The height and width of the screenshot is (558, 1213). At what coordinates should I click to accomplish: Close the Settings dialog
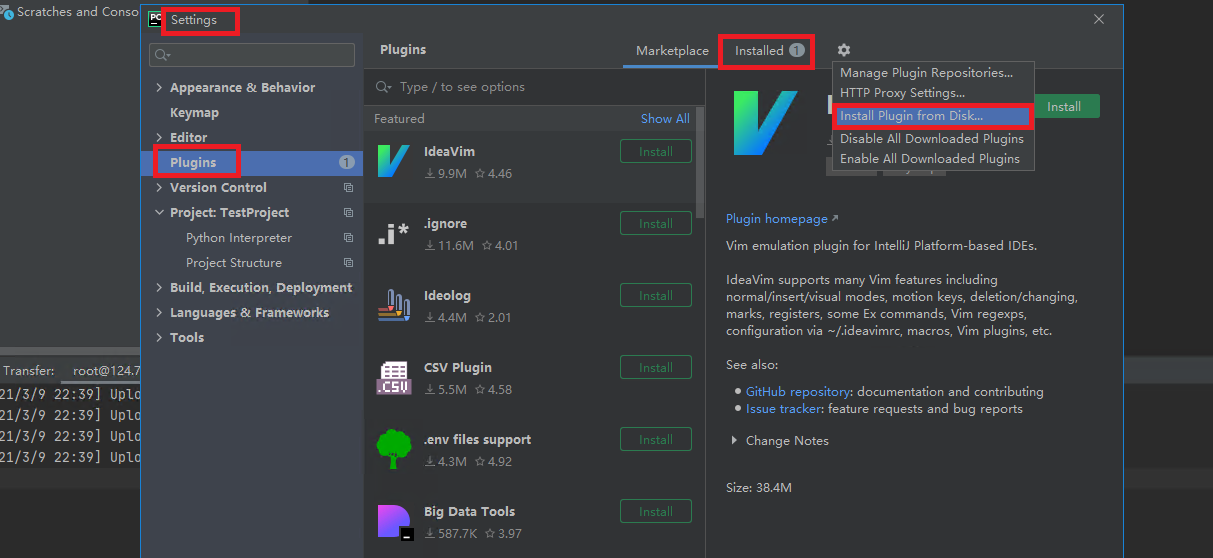point(1099,19)
